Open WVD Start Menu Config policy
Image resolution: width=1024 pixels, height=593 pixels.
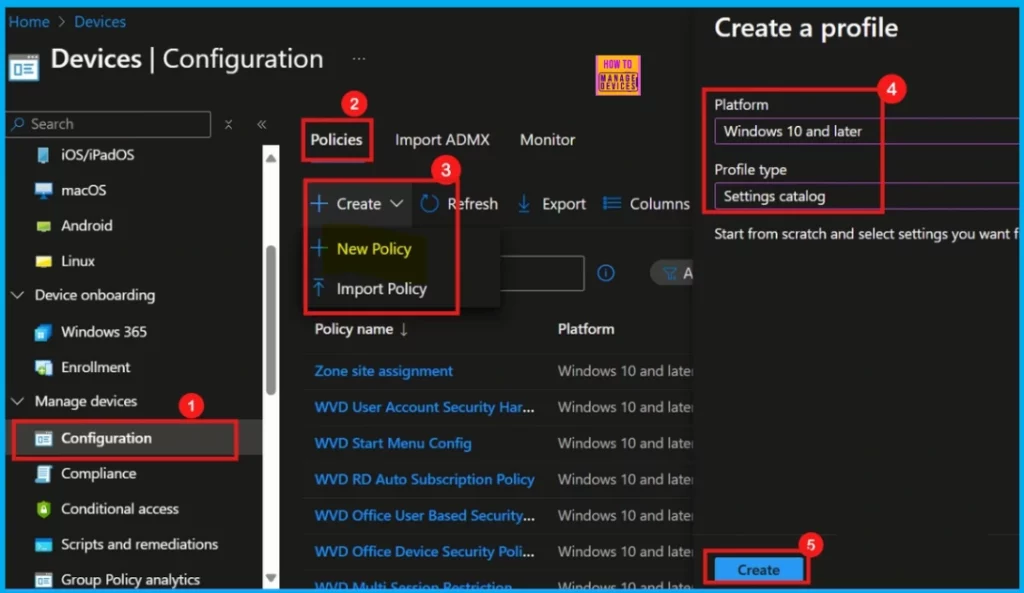tap(392, 443)
